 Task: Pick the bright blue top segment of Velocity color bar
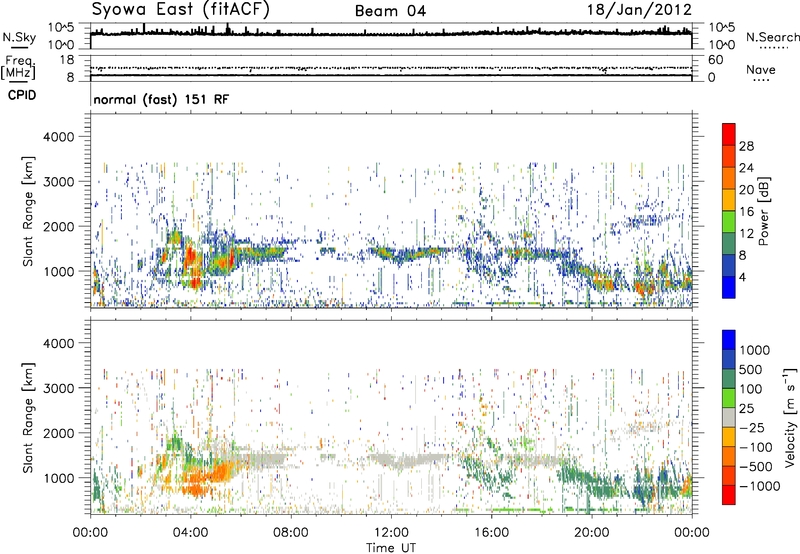[x=729, y=340]
